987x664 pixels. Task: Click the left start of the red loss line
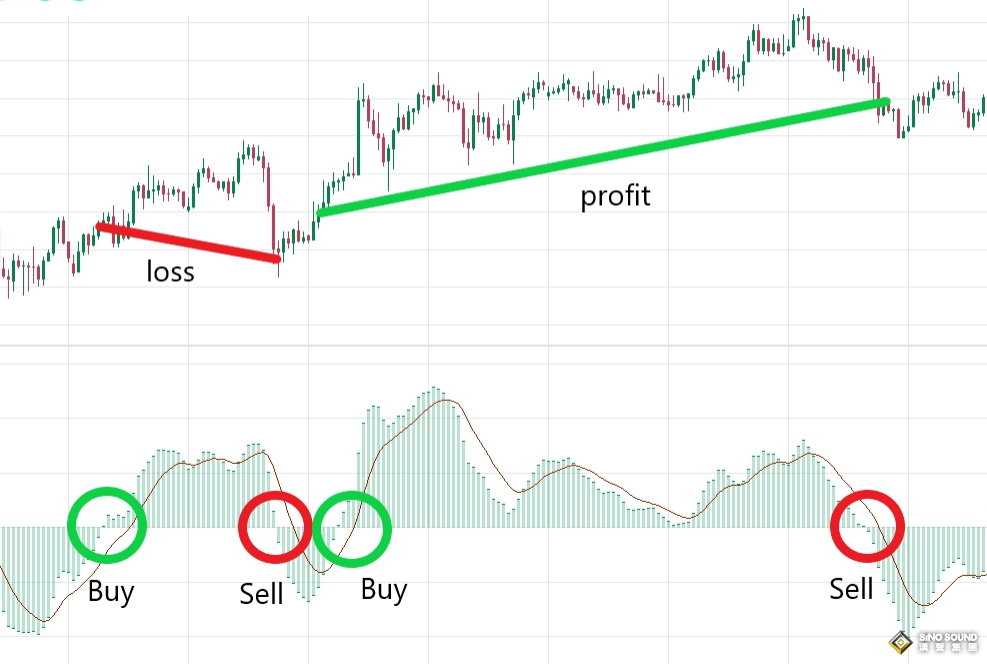click(x=100, y=227)
